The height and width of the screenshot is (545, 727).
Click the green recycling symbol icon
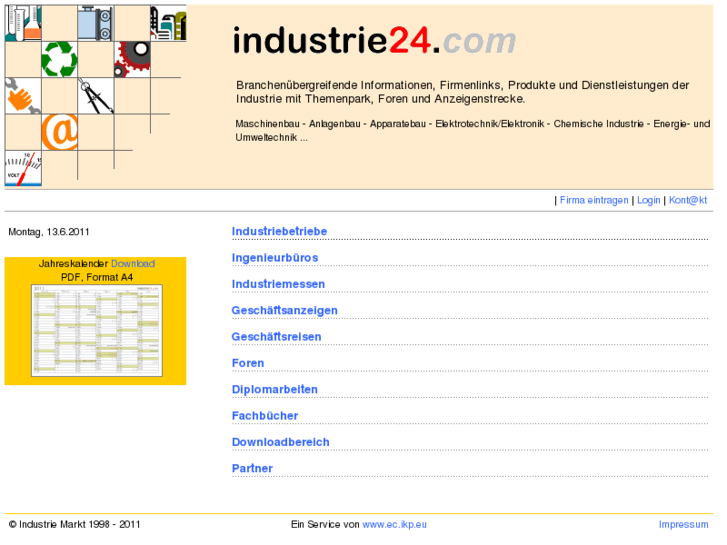coord(59,59)
